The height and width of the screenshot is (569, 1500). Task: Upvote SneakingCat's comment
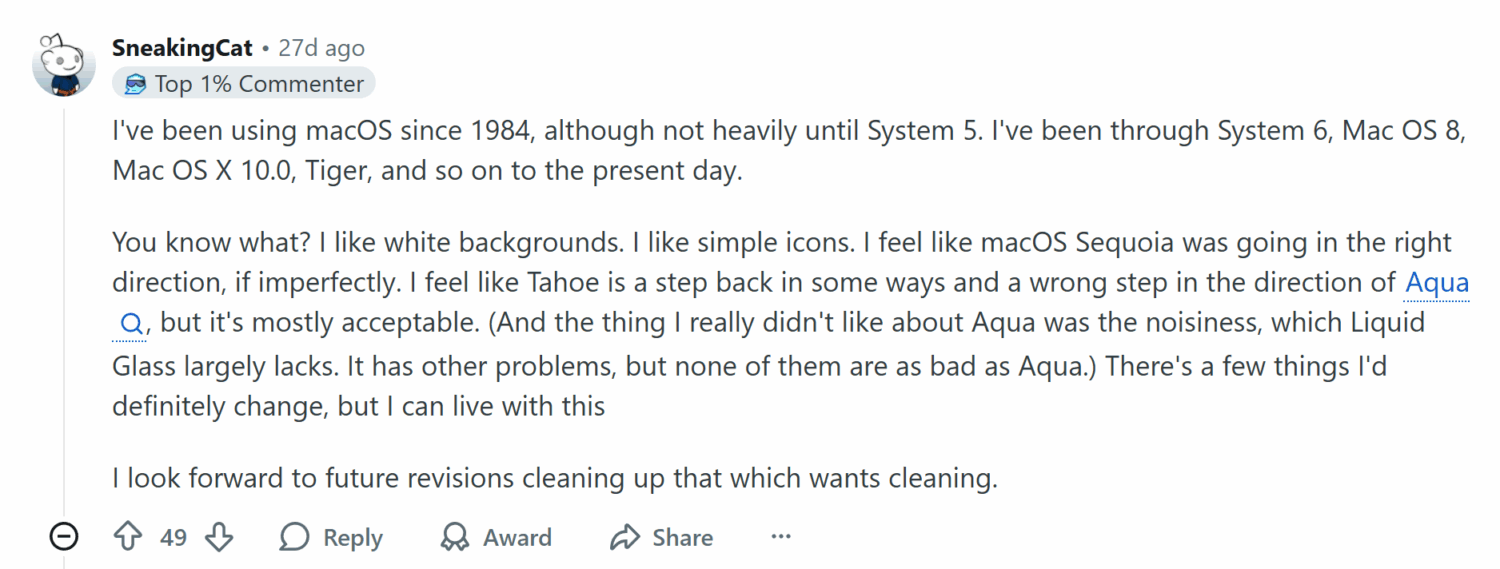(x=128, y=537)
